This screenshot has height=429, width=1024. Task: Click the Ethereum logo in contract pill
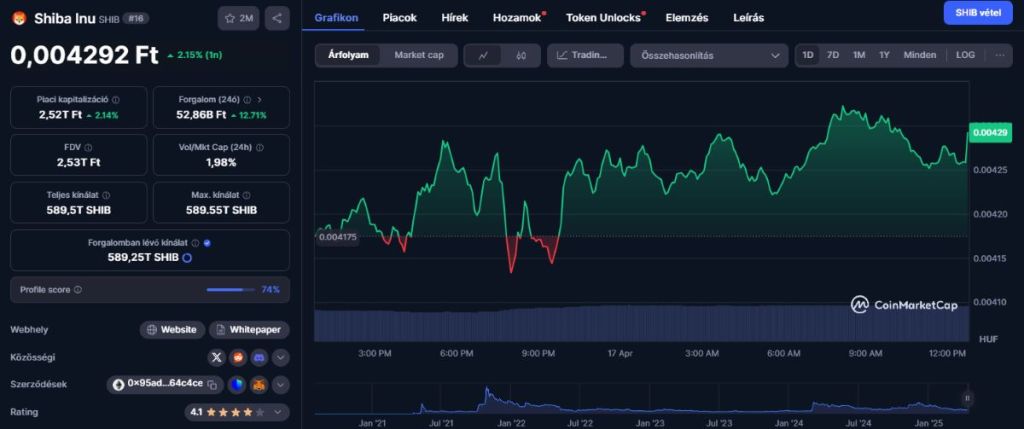(x=118, y=385)
